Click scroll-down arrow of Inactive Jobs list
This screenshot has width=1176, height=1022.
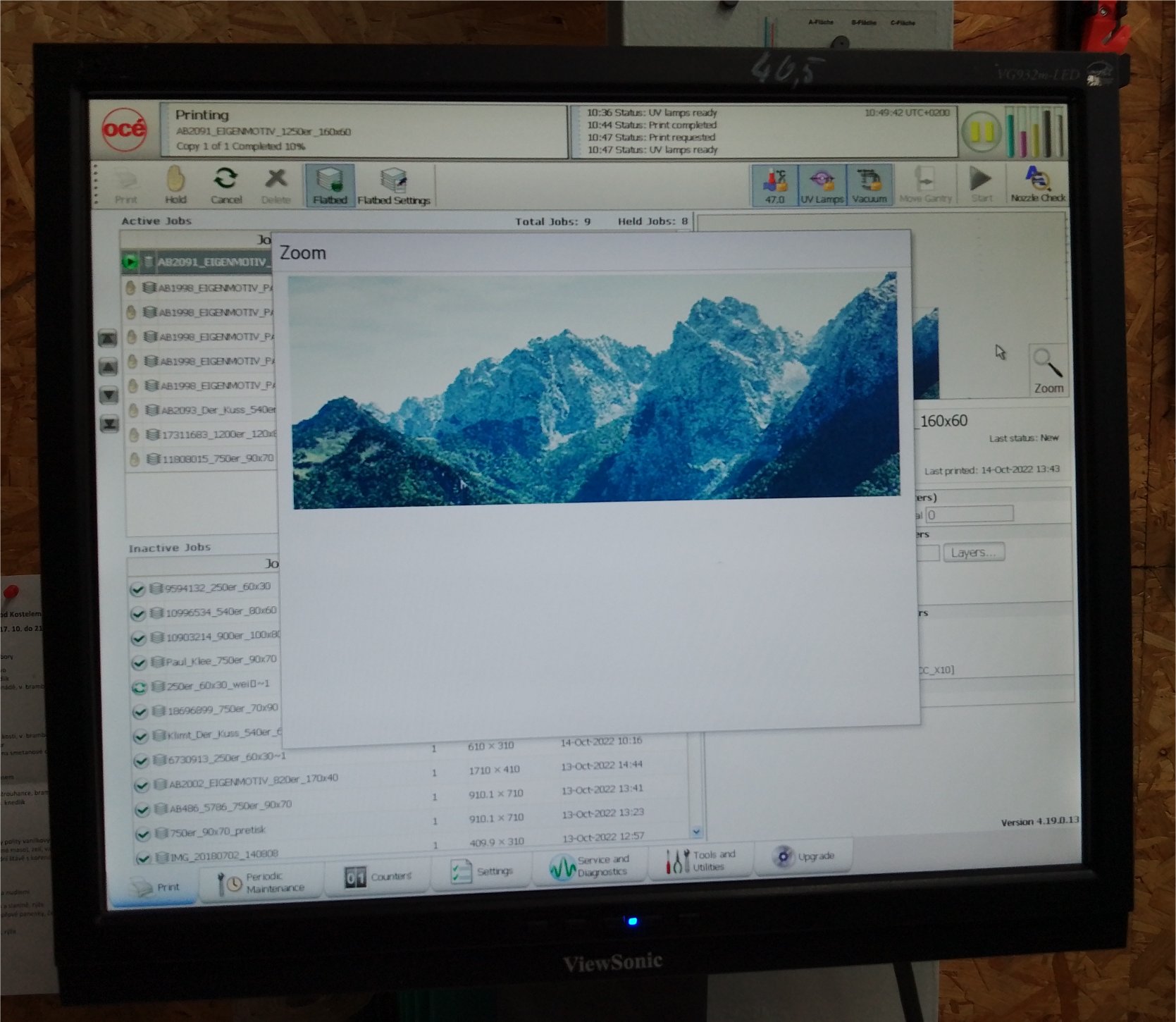(x=696, y=832)
